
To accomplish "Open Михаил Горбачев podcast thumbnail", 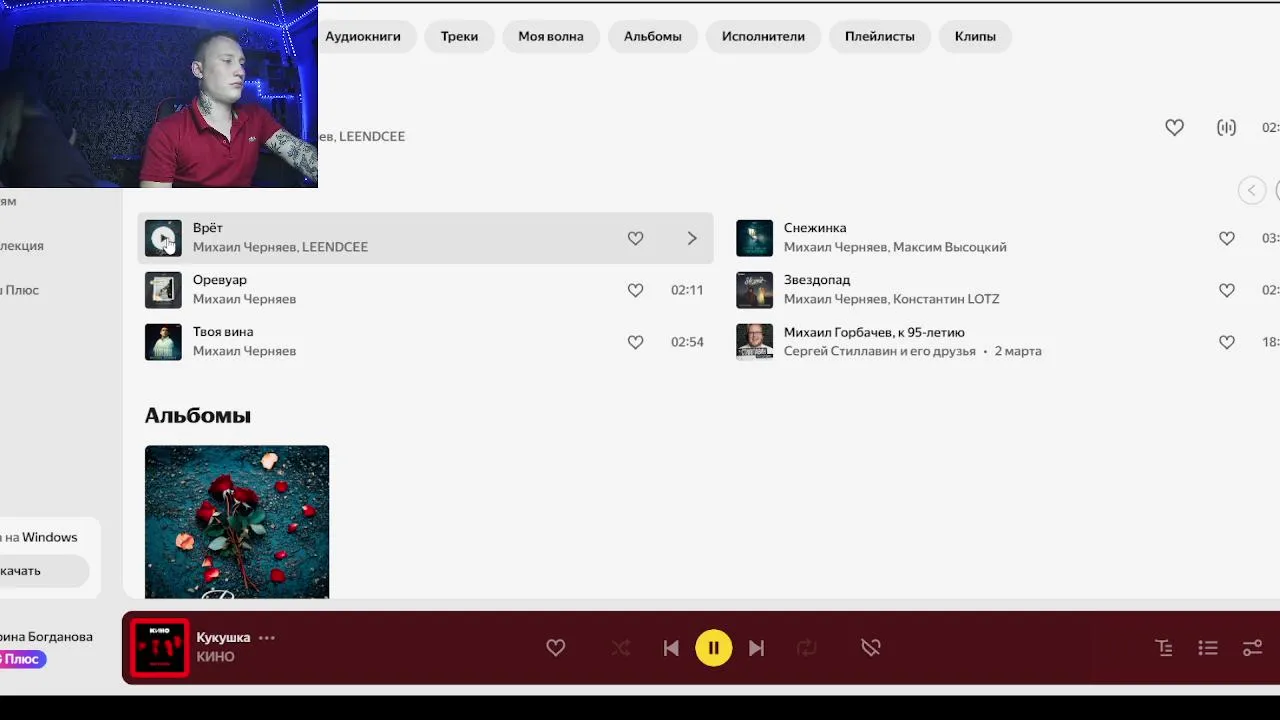I will [x=755, y=342].
